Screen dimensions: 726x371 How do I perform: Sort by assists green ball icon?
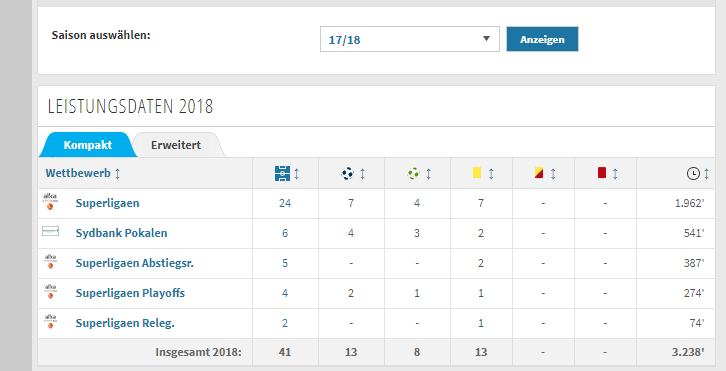pos(413,174)
